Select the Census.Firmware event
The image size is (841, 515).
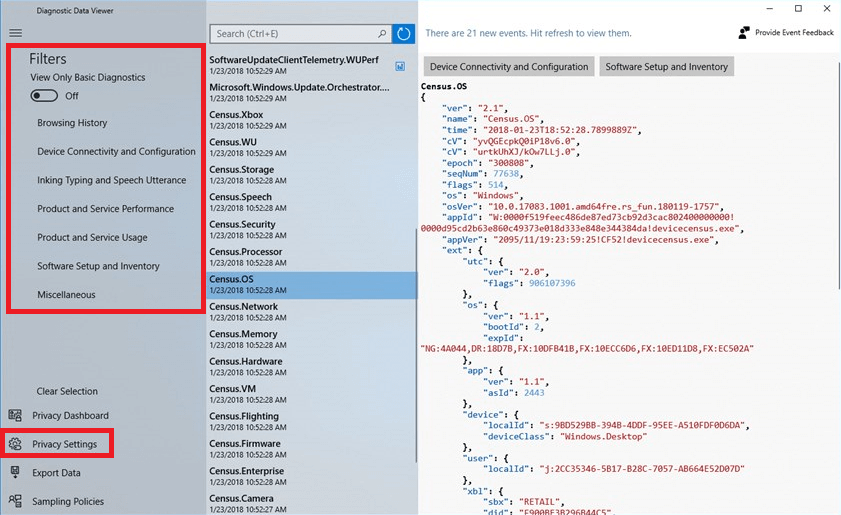[x=311, y=448]
